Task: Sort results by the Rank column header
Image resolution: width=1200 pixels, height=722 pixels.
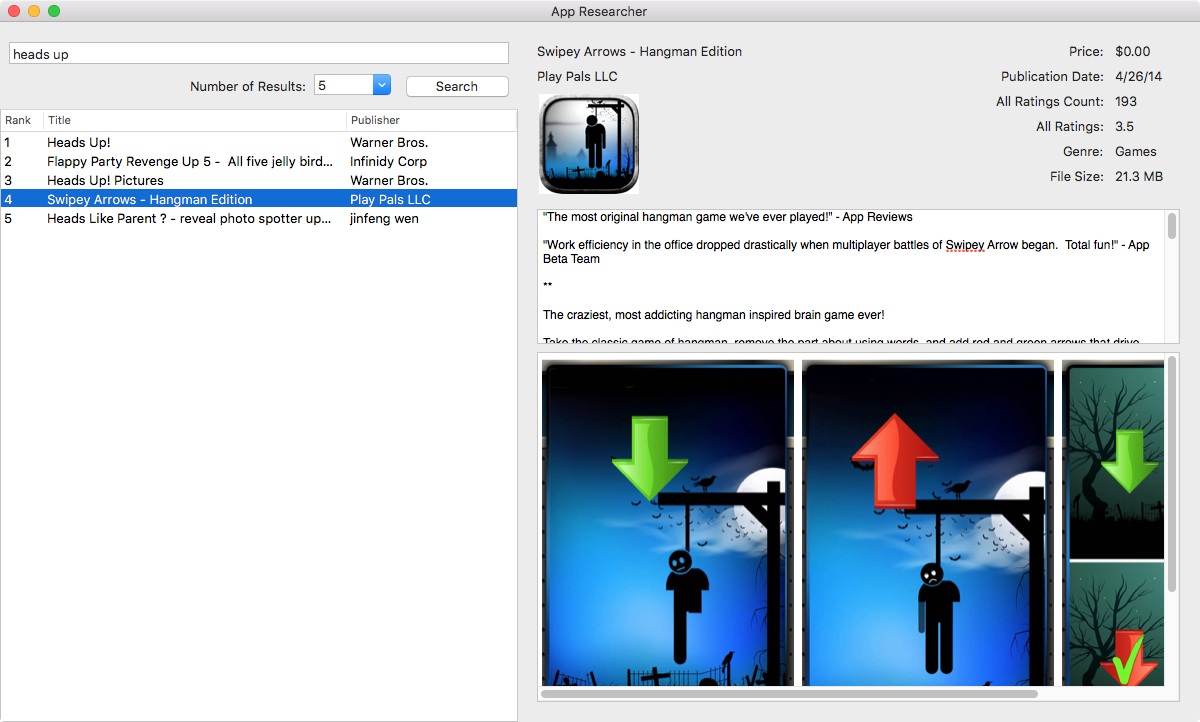Action: point(20,120)
